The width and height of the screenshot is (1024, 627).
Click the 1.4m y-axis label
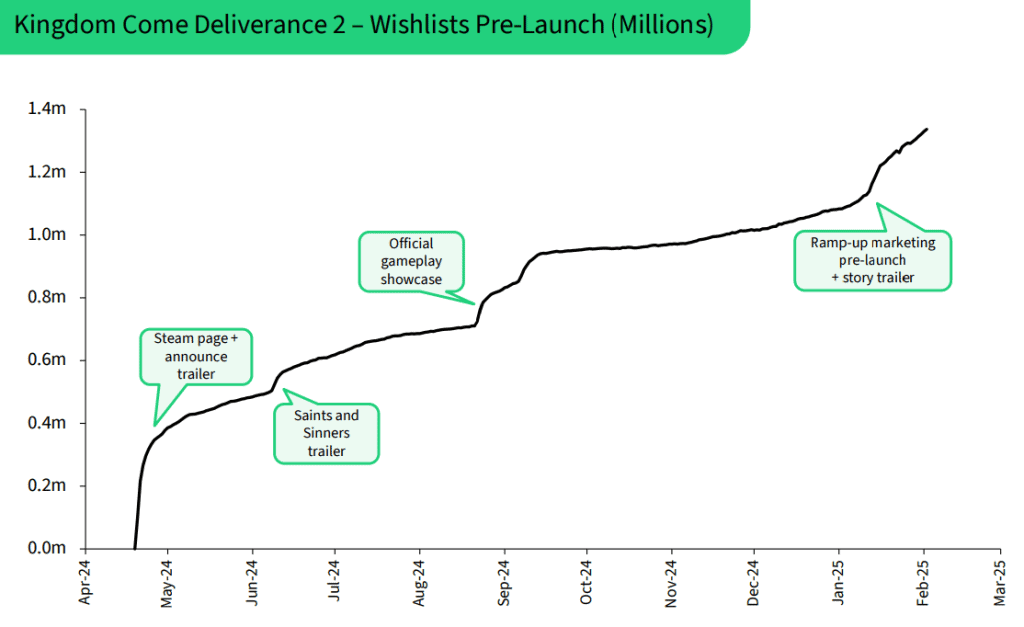coord(46,108)
